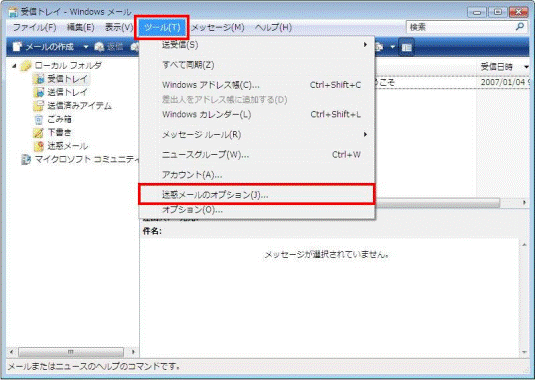
Task: Open the toolbar dropdown arrow left of layout icon
Action: [393, 47]
